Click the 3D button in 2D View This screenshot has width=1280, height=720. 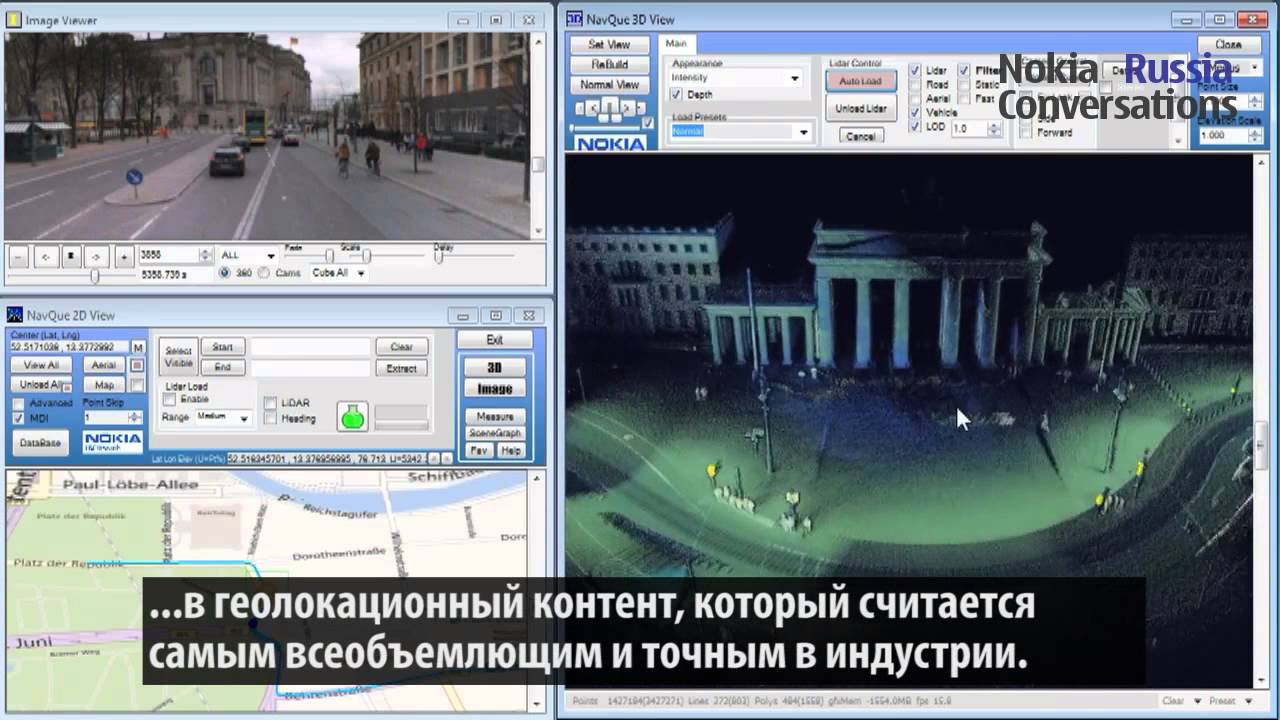pos(494,368)
